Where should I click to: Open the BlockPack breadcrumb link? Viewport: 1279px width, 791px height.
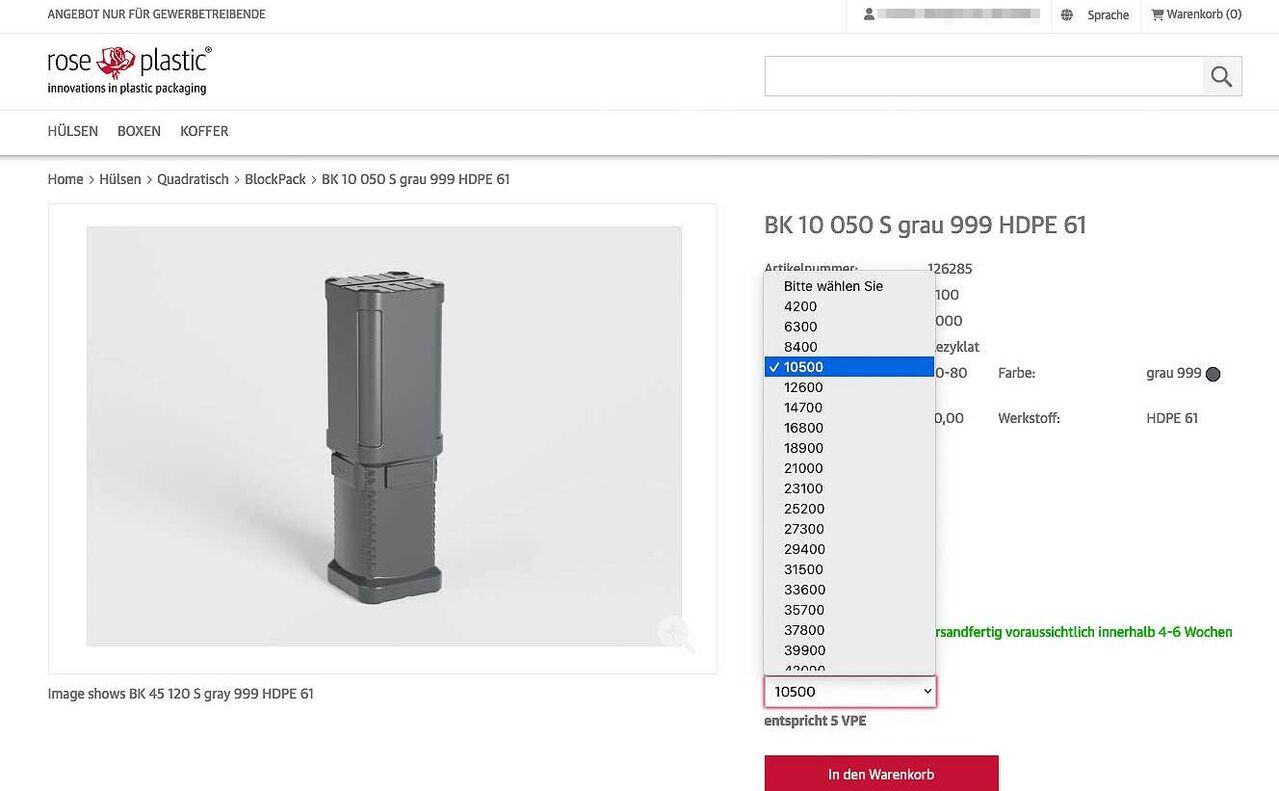coord(275,179)
